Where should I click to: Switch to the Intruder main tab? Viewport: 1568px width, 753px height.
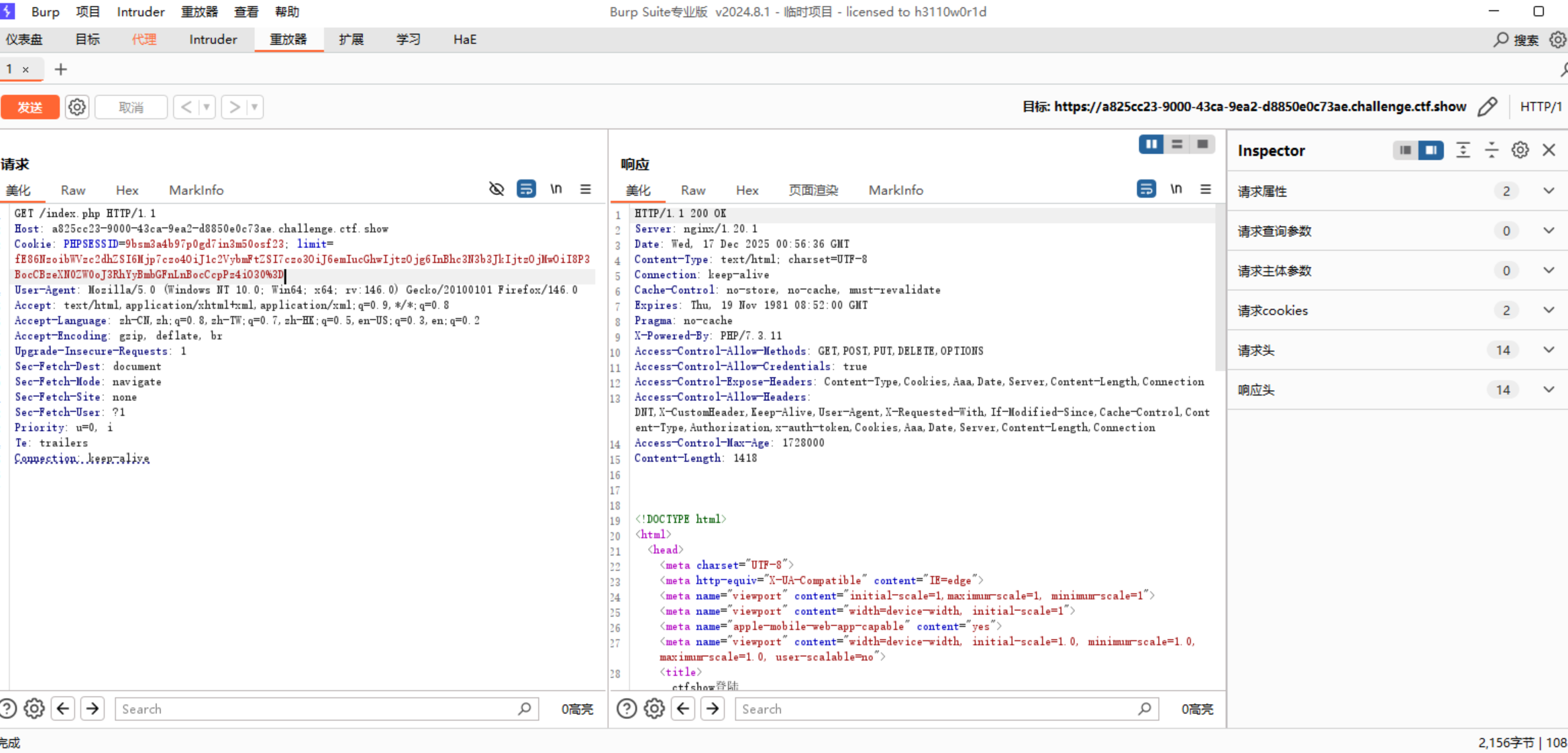point(213,39)
